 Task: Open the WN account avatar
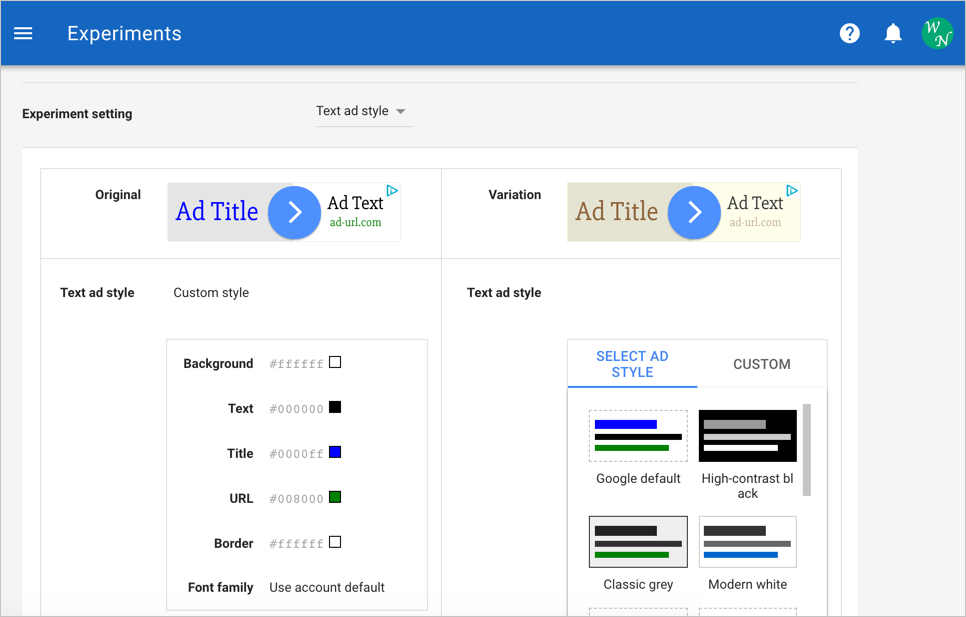(x=937, y=33)
